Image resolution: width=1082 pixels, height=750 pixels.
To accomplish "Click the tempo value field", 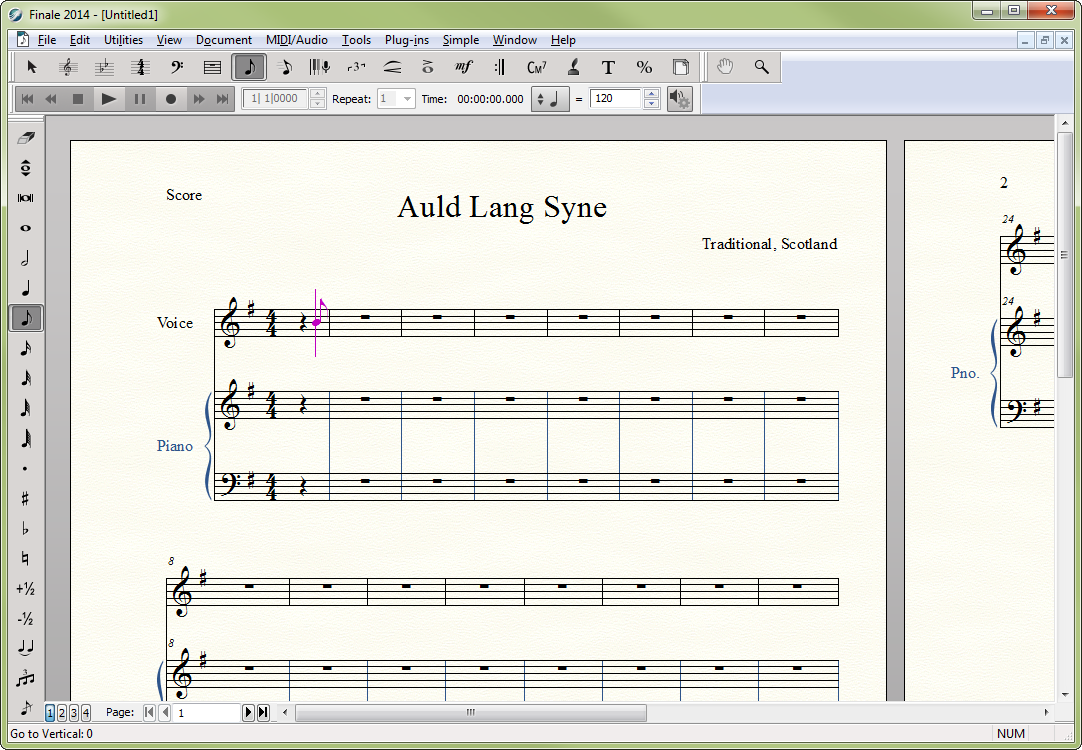I will (x=616, y=99).
